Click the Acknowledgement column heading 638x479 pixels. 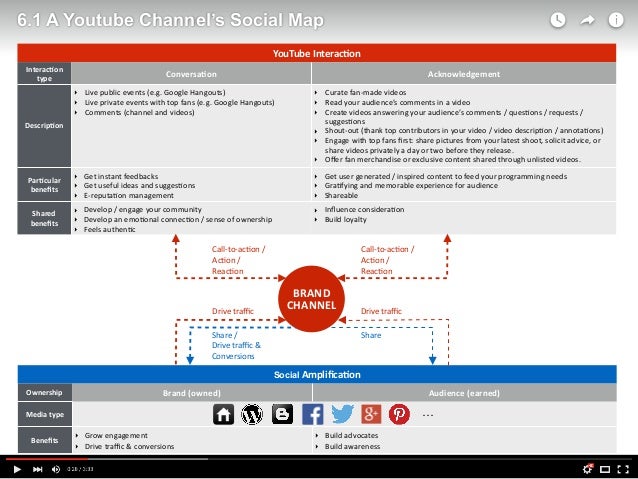pos(464,74)
